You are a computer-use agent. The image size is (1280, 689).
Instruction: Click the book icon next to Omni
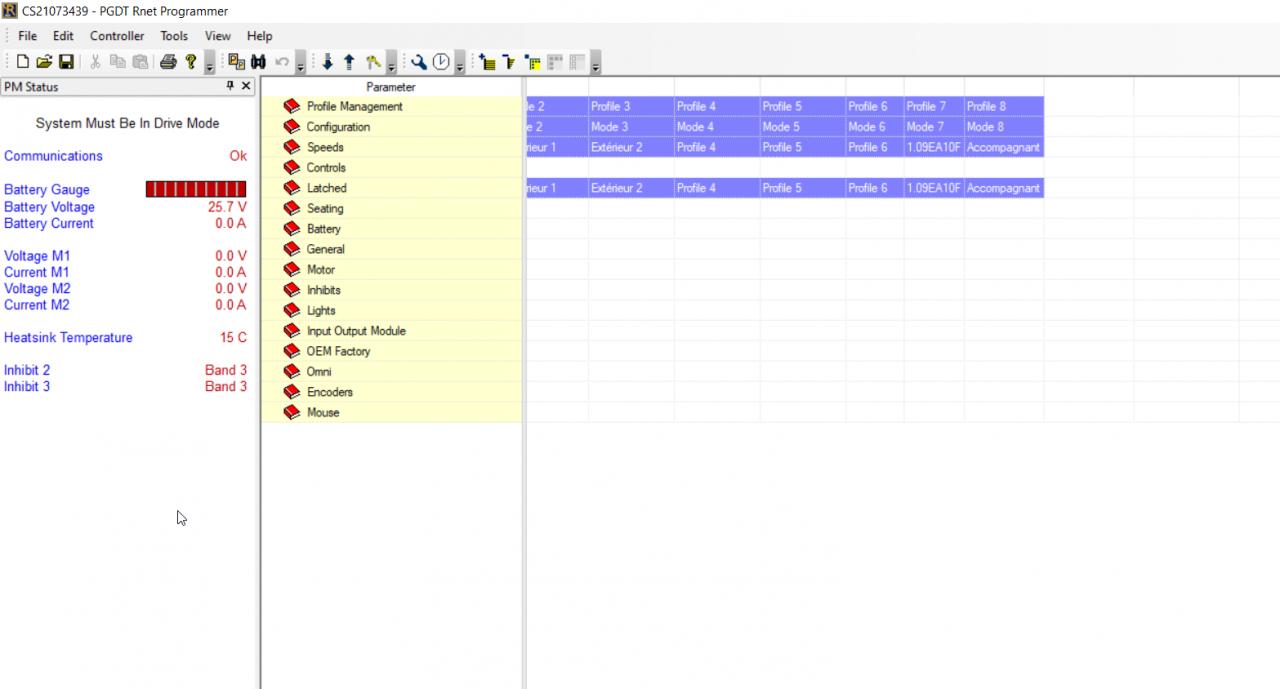pyautogui.click(x=292, y=372)
